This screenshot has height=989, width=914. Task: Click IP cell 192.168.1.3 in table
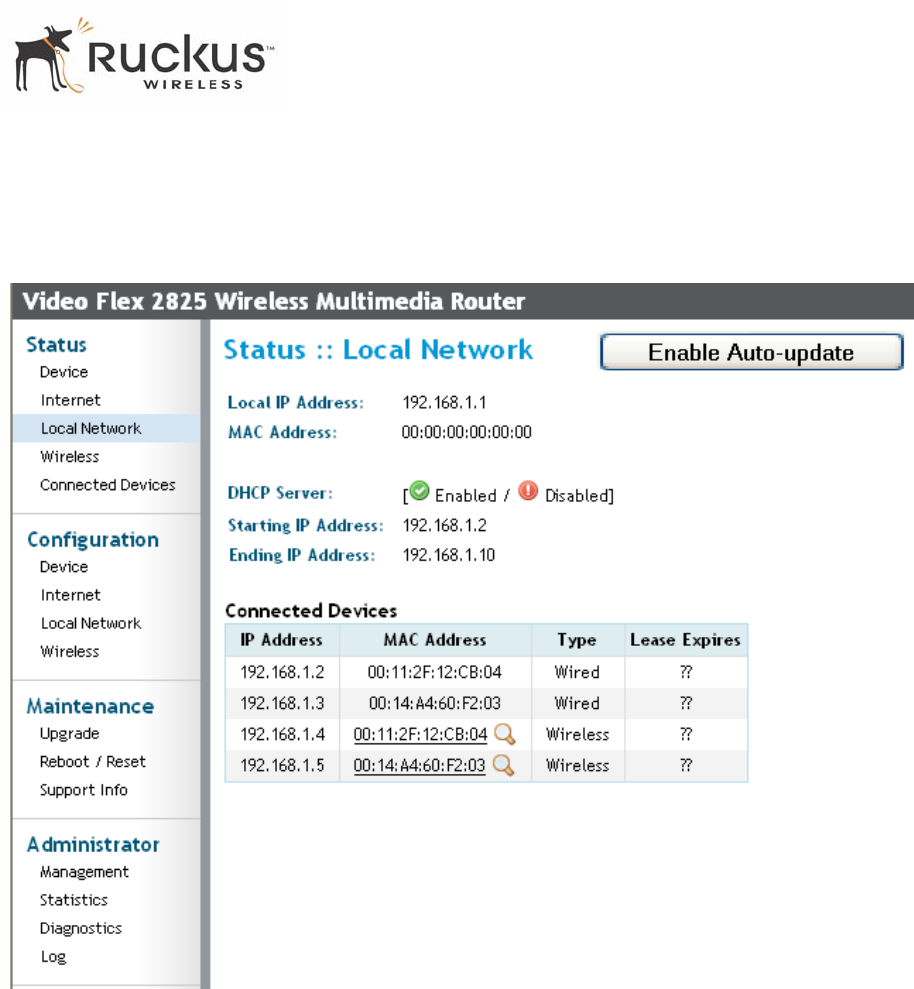[x=282, y=703]
